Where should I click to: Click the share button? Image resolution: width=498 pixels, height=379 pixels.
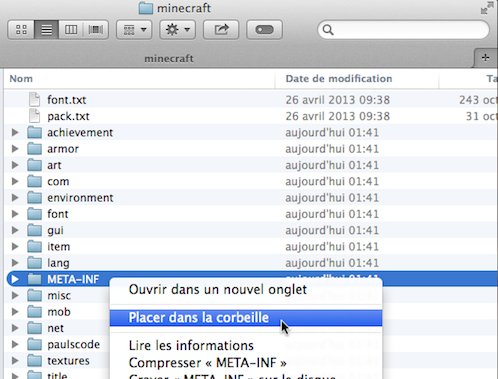[x=221, y=30]
